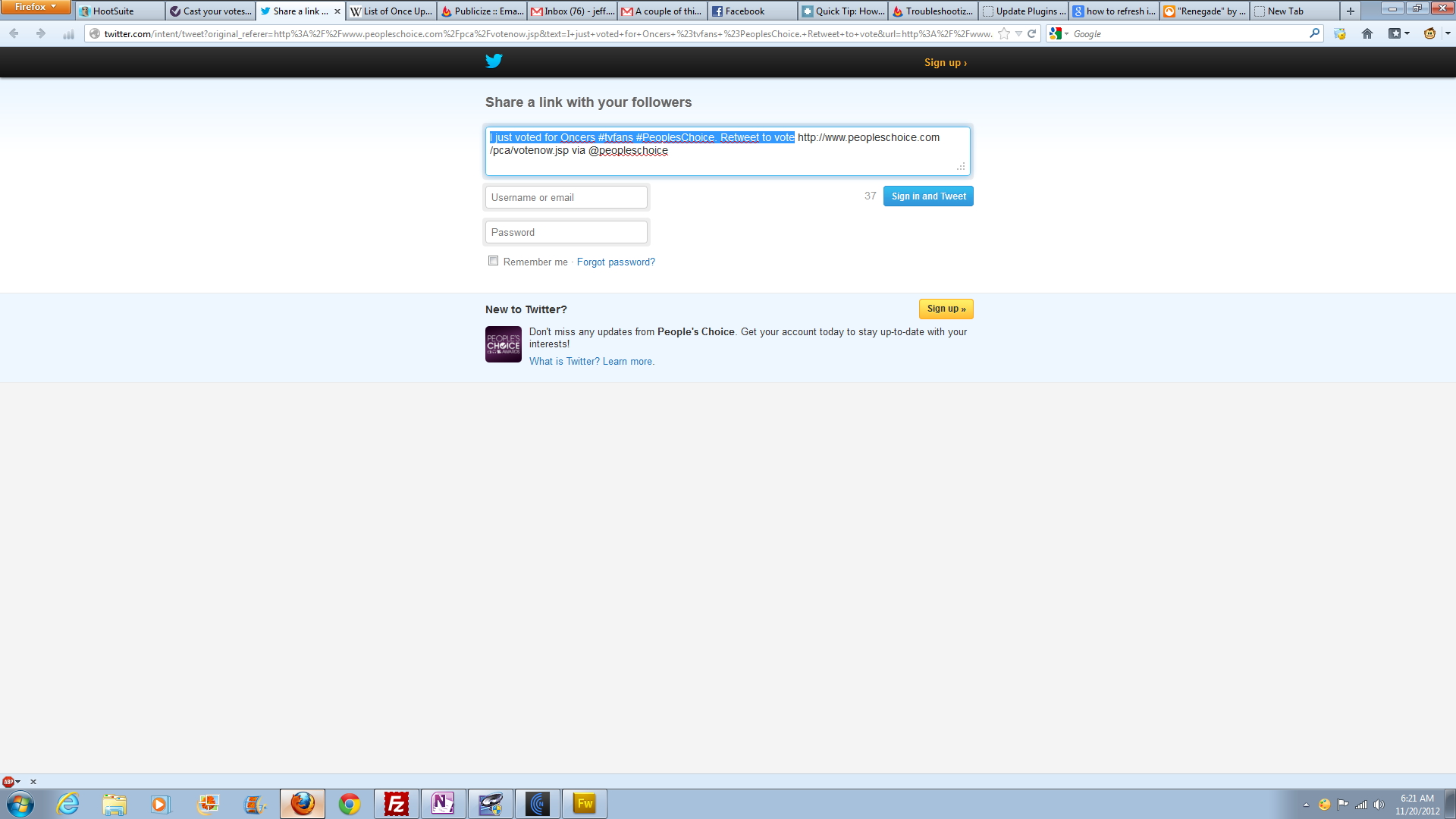Click the search magnifier in Google box
This screenshot has height=819, width=1456.
pyautogui.click(x=1314, y=33)
